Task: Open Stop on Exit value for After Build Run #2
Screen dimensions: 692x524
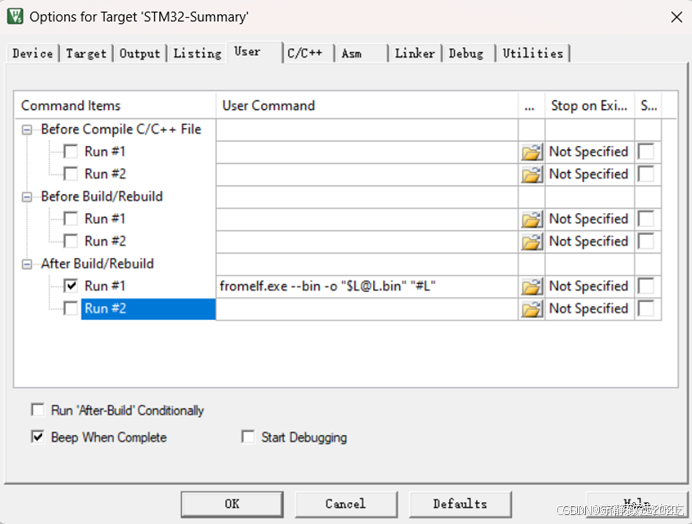Action: [589, 308]
